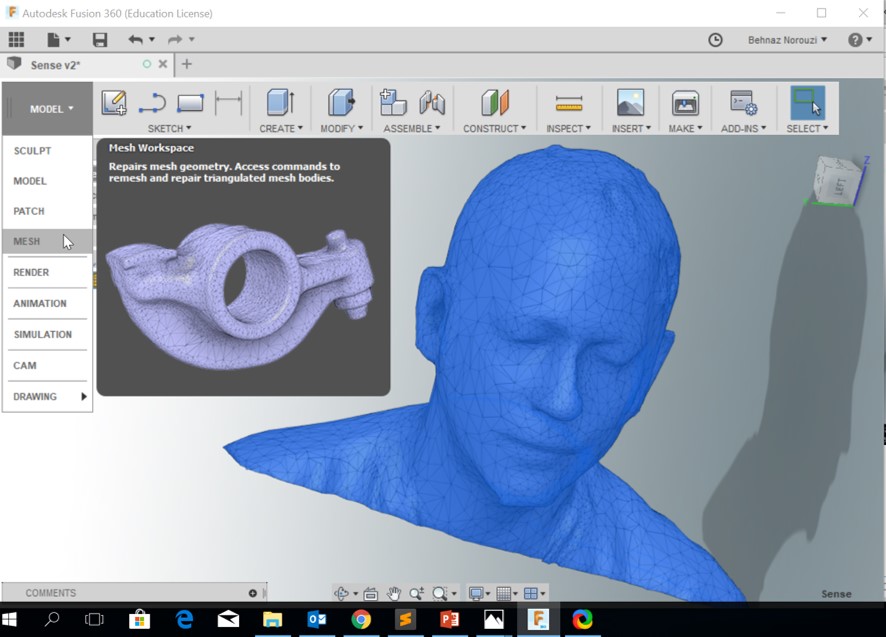Open Grid and Snaps settings

coord(503,593)
